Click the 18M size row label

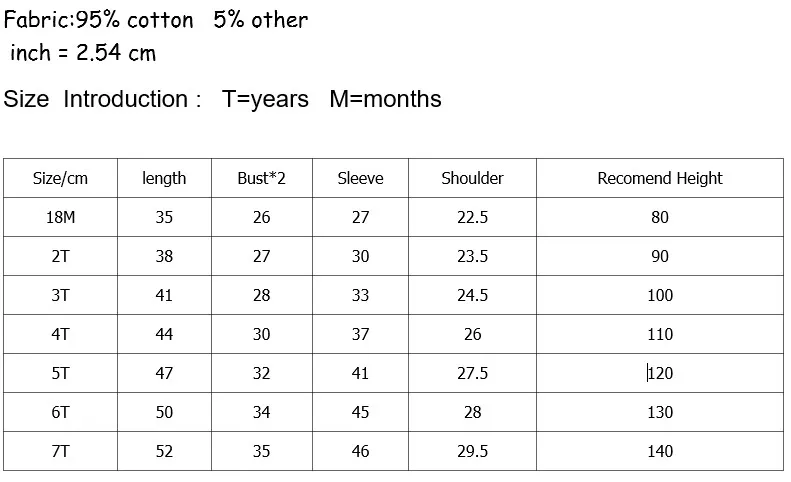pyautogui.click(x=60, y=217)
